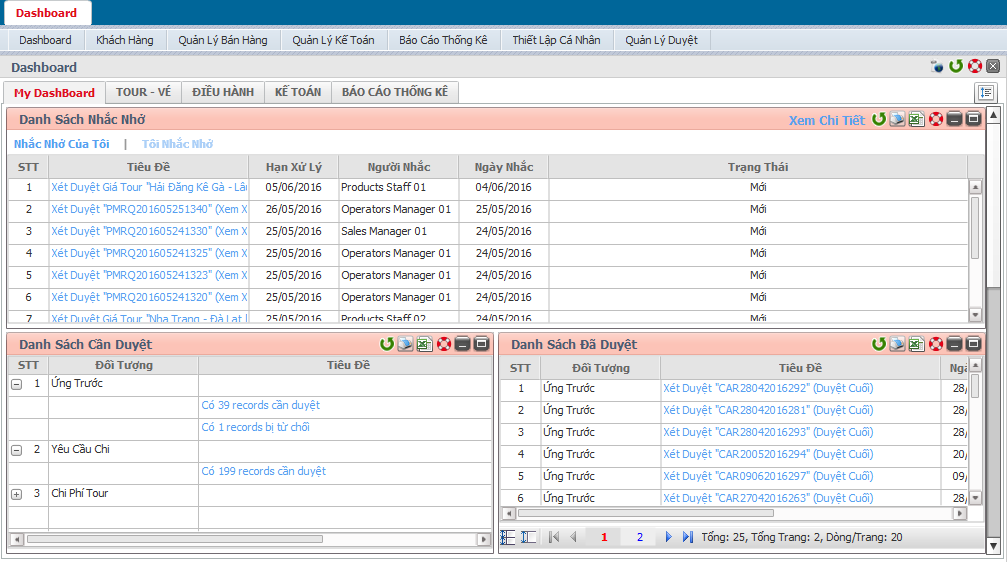Image resolution: width=1007 pixels, height=562 pixels.
Task: Collapse the Yêu Cầu Chi tree row
Action: pyautogui.click(x=17, y=450)
